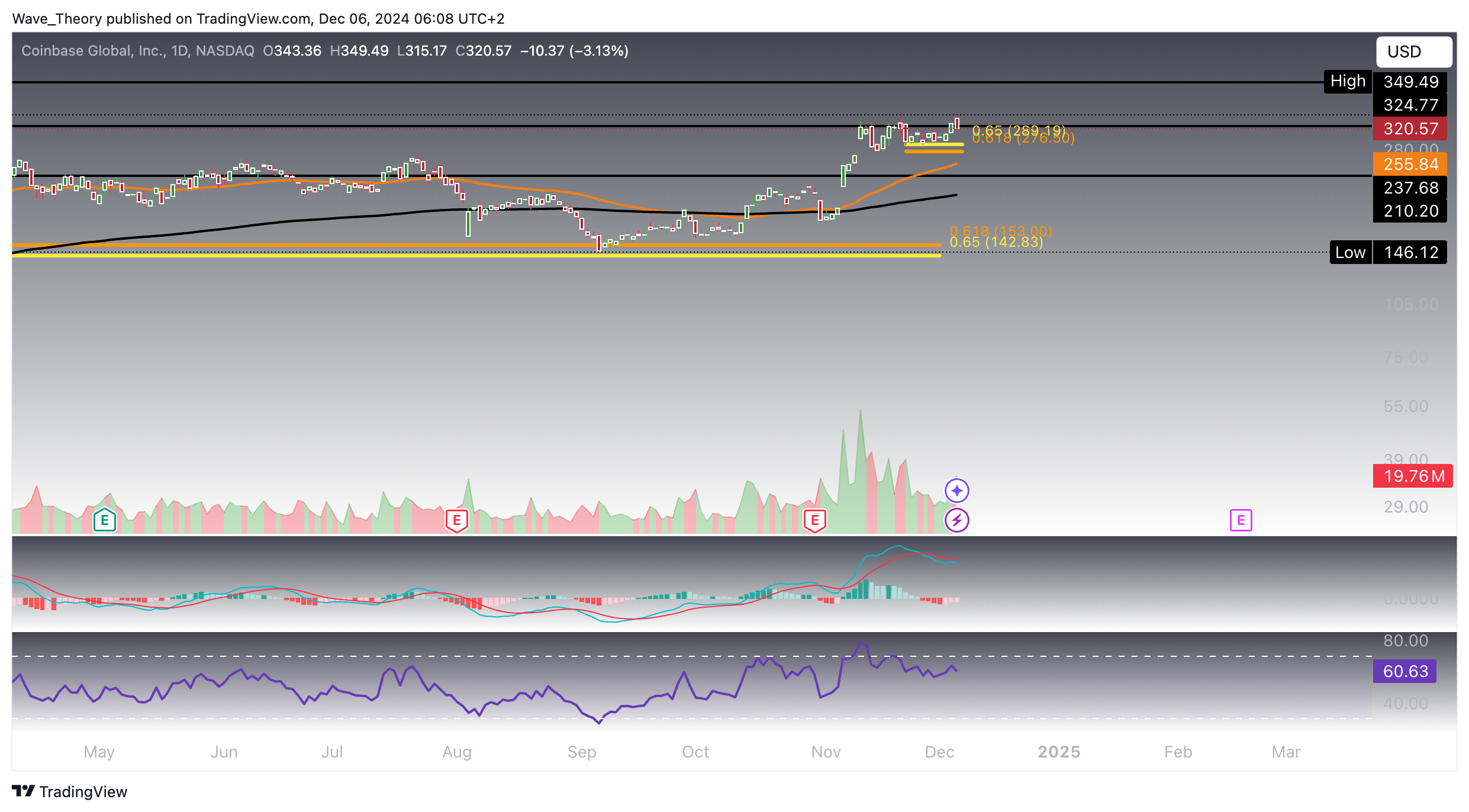Click the 2025 label on time axis
This screenshot has width=1469, height=812.
click(1059, 752)
